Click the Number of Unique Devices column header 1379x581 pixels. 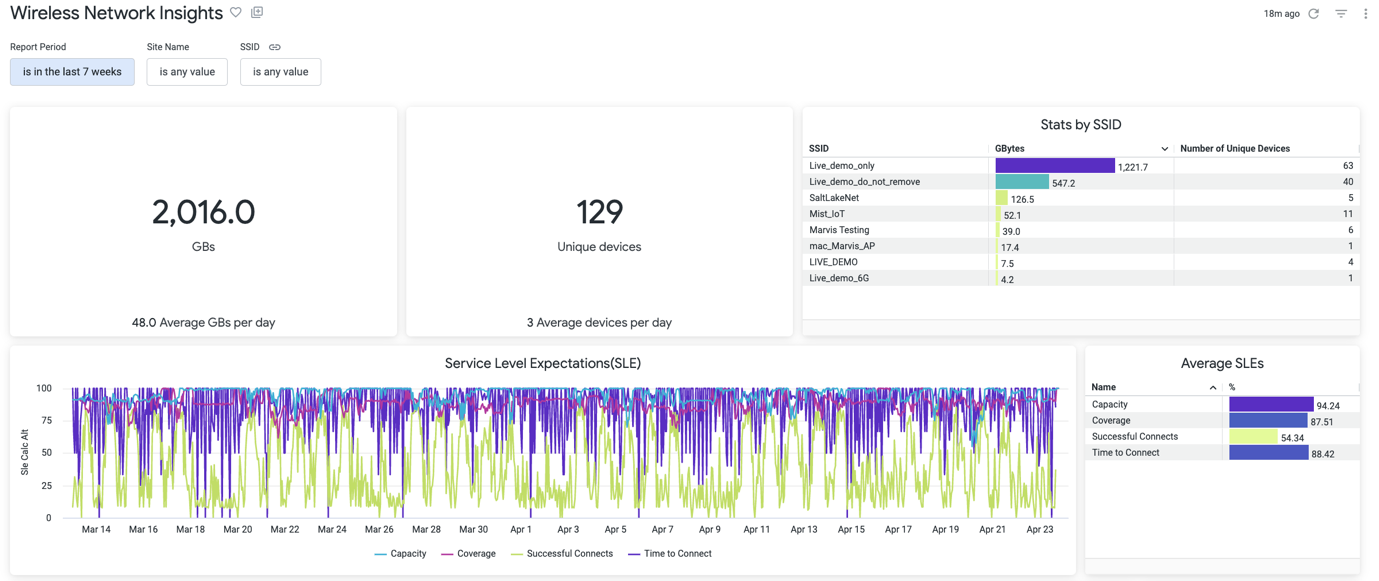pyautogui.click(x=1234, y=149)
